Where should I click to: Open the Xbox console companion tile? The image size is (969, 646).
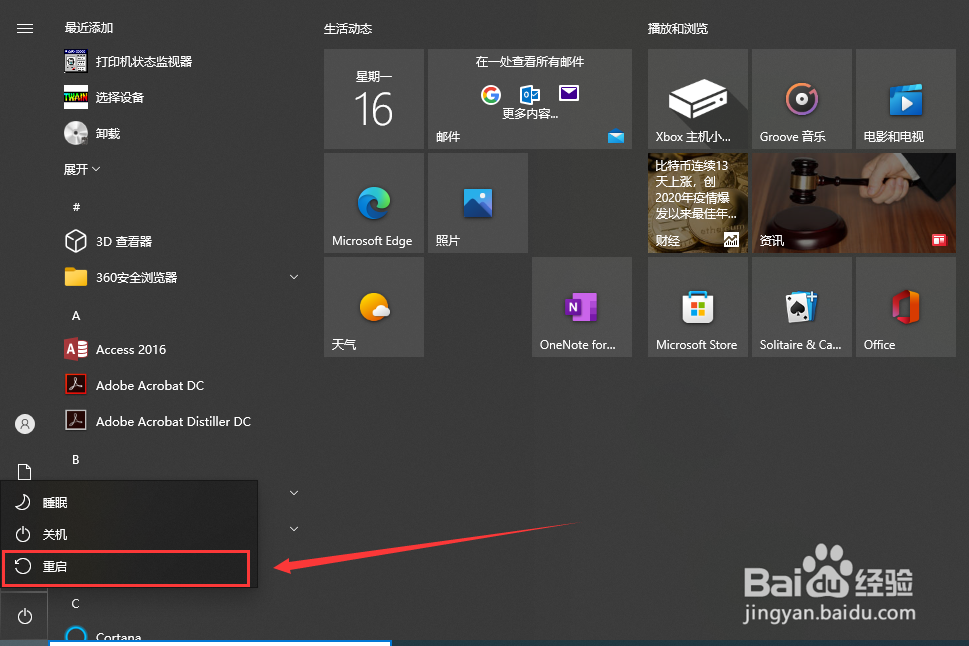(698, 99)
